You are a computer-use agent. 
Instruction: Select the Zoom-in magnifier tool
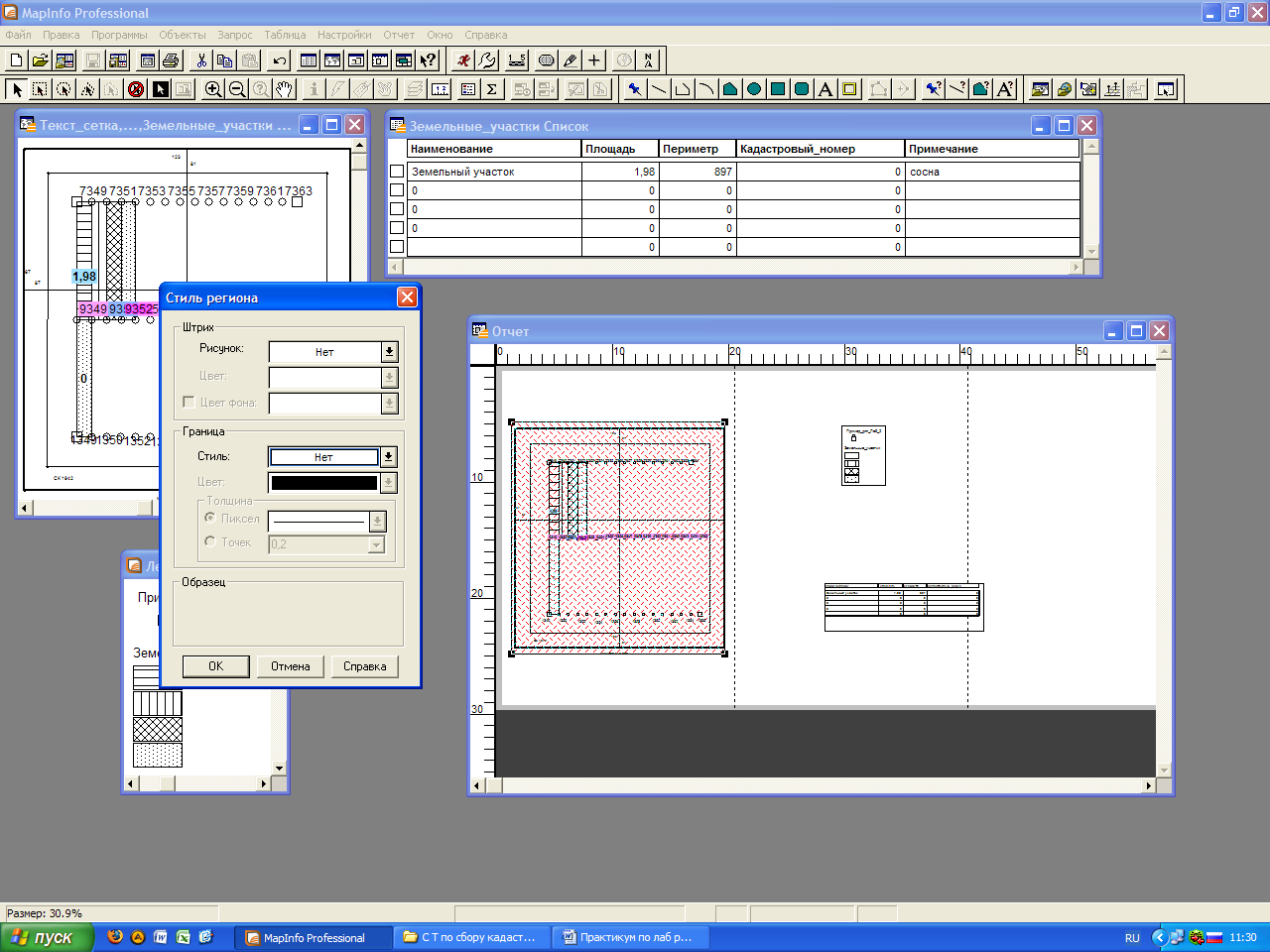(213, 89)
